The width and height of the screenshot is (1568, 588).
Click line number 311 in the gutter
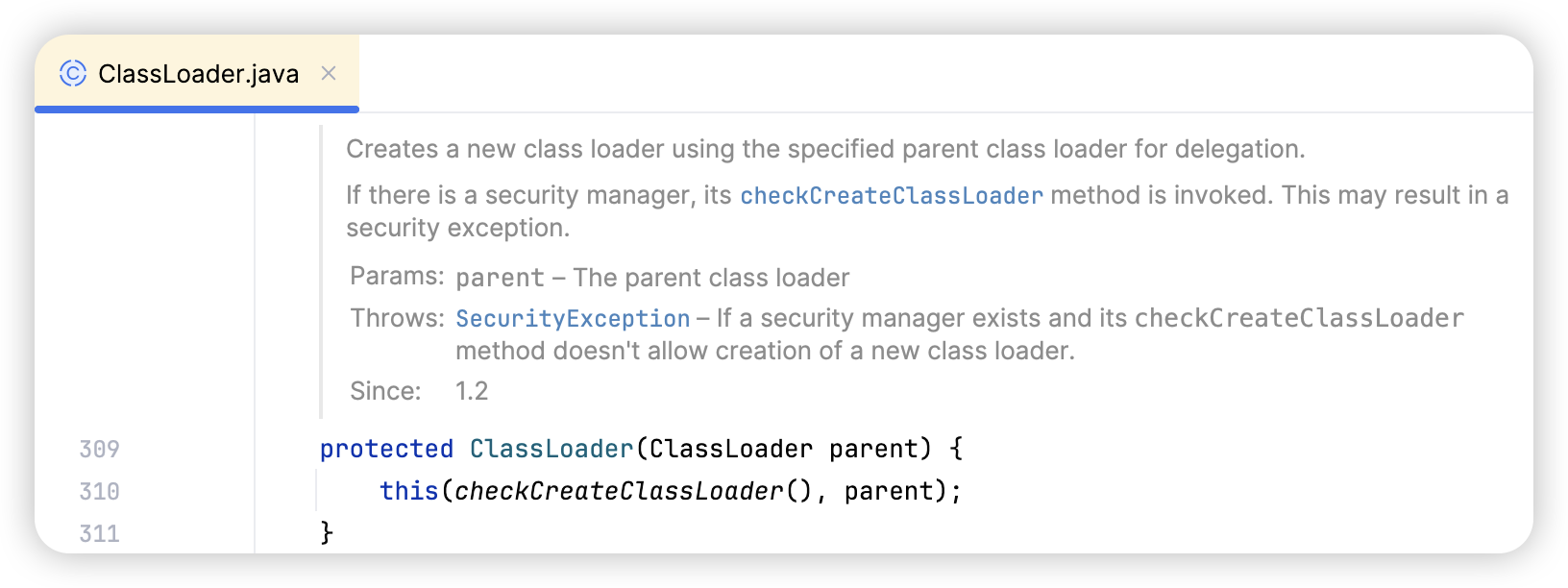[x=100, y=534]
